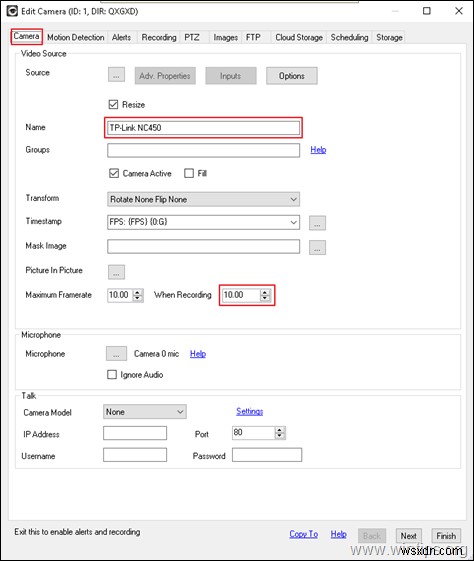Browse for a Mask Image file
The width and height of the screenshot is (474, 561).
(x=317, y=248)
